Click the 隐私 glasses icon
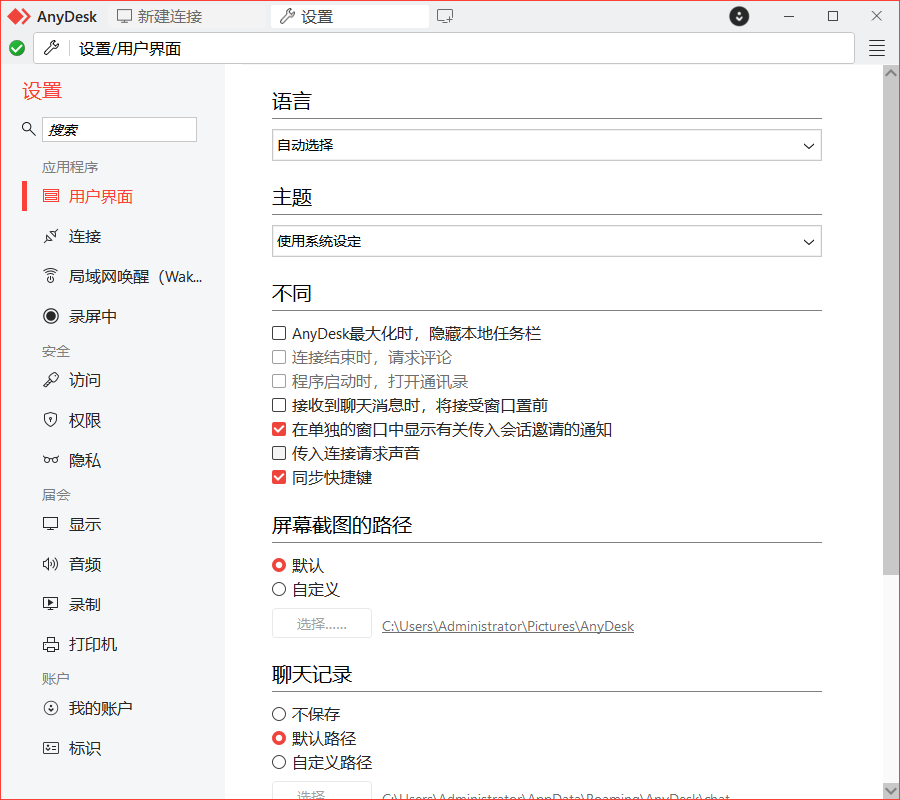The height and width of the screenshot is (800, 900). [51, 460]
